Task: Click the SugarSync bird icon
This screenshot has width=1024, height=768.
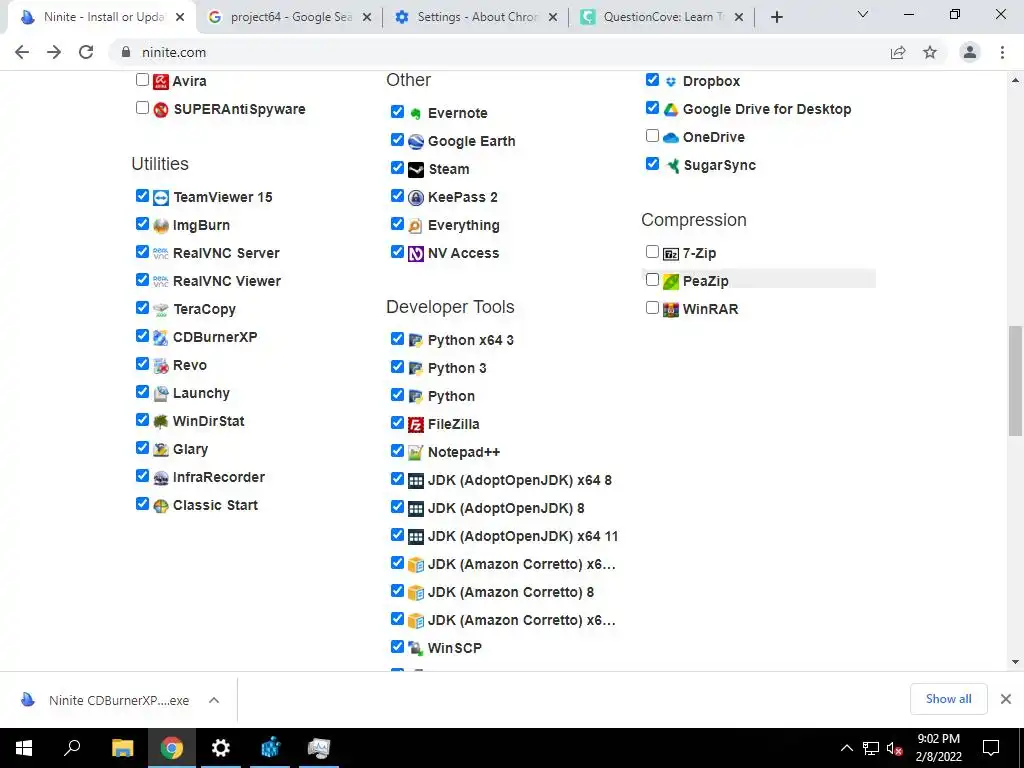Action: [671, 166]
